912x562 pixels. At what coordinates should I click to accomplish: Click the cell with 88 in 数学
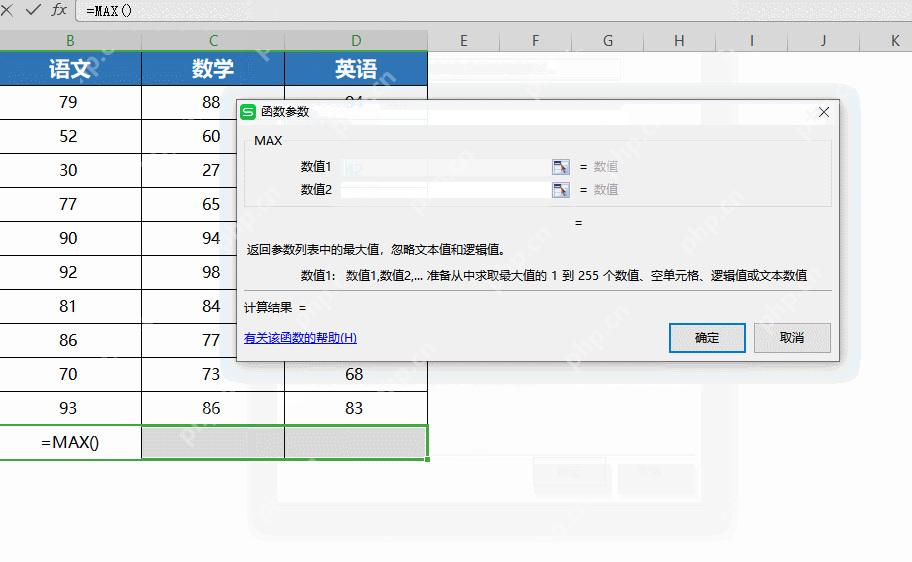click(189, 102)
